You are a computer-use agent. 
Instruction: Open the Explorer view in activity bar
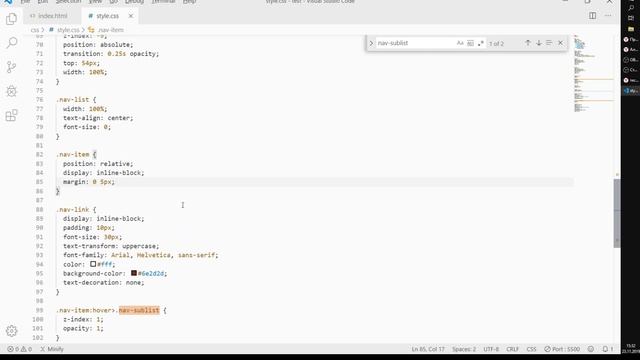[x=11, y=19]
